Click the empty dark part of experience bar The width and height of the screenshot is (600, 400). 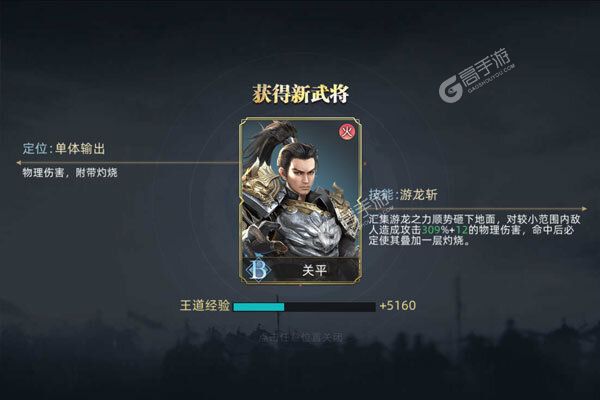pos(330,307)
